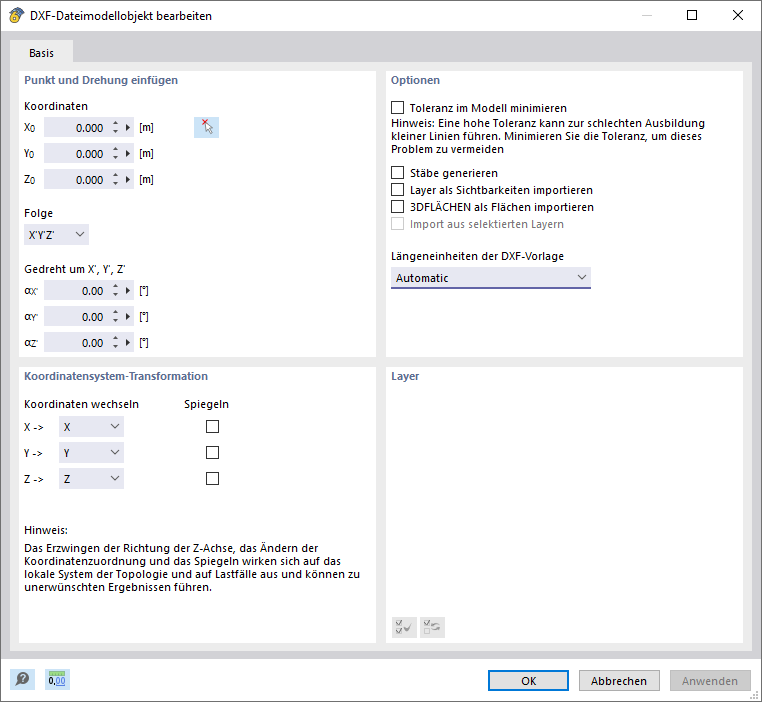Click the app icon in title bar
The width and height of the screenshot is (762, 702).
click(16, 16)
